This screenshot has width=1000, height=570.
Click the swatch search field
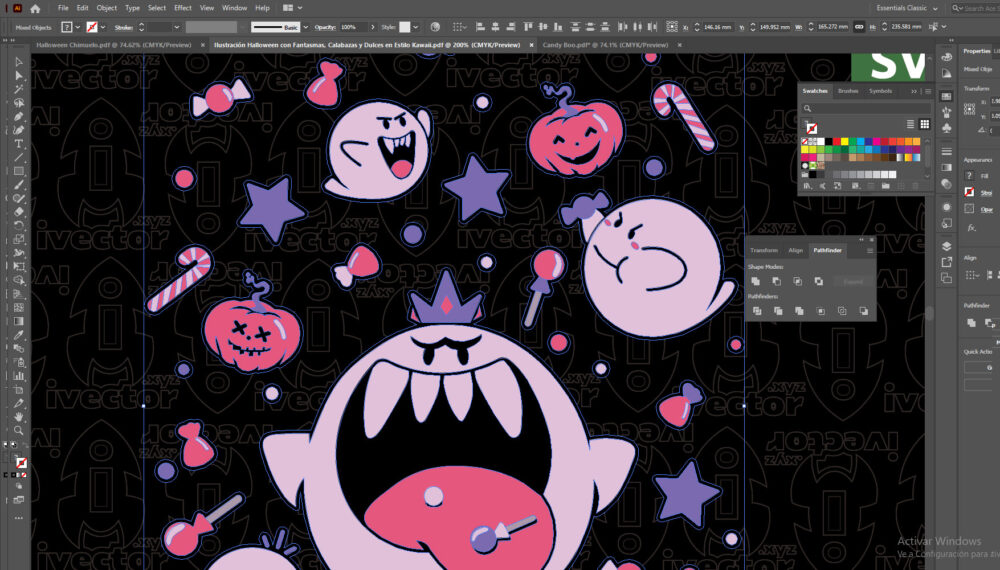coord(865,108)
